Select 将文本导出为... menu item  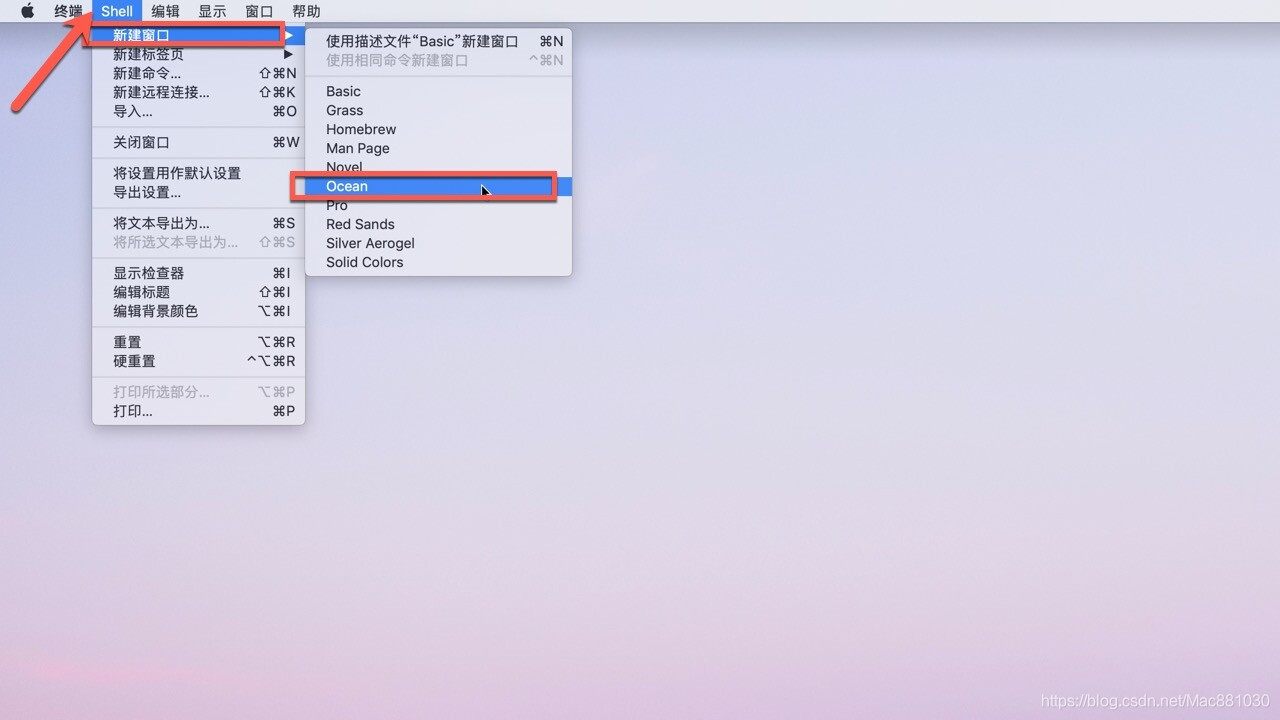198,223
